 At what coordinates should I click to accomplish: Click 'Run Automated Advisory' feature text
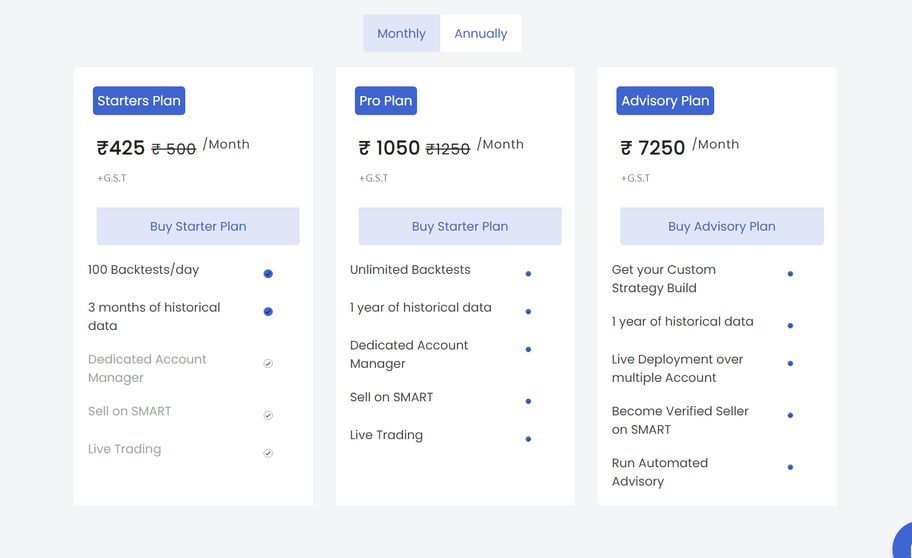[x=660, y=472]
